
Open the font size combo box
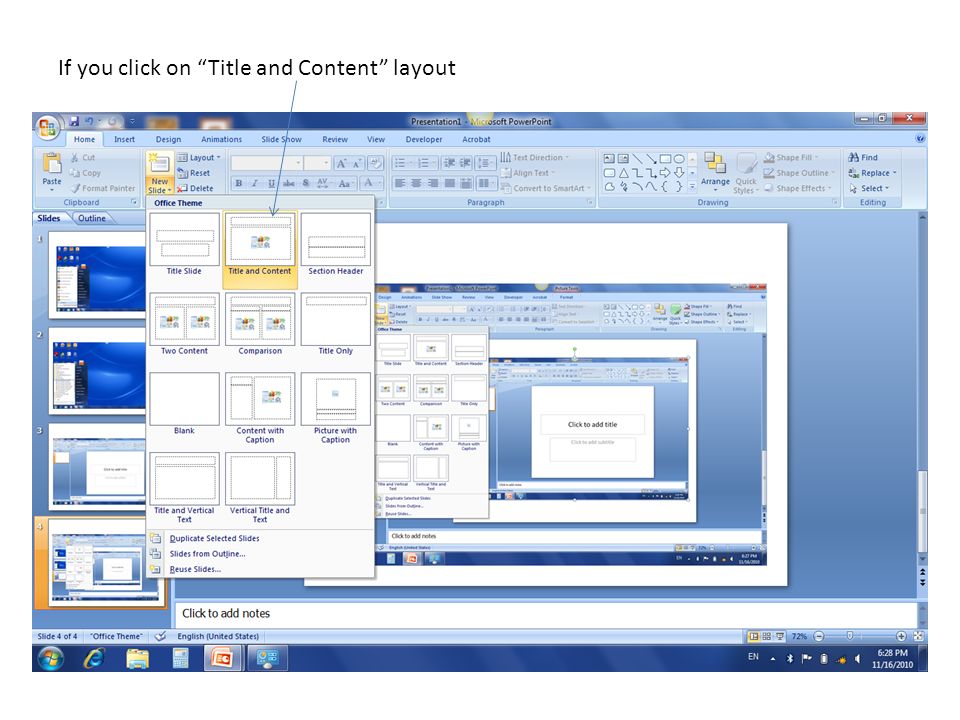click(x=318, y=163)
